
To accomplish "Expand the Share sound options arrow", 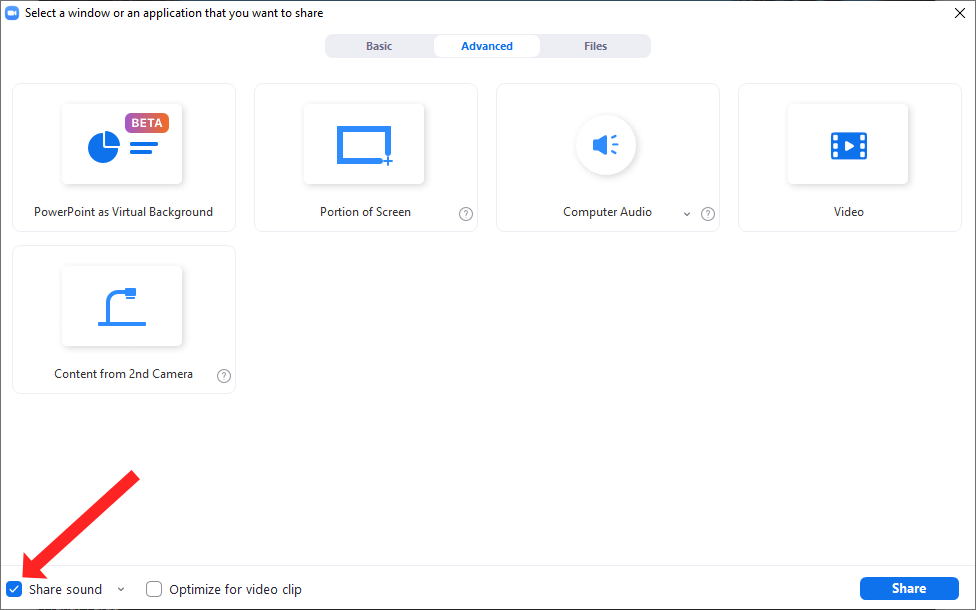I will [121, 589].
